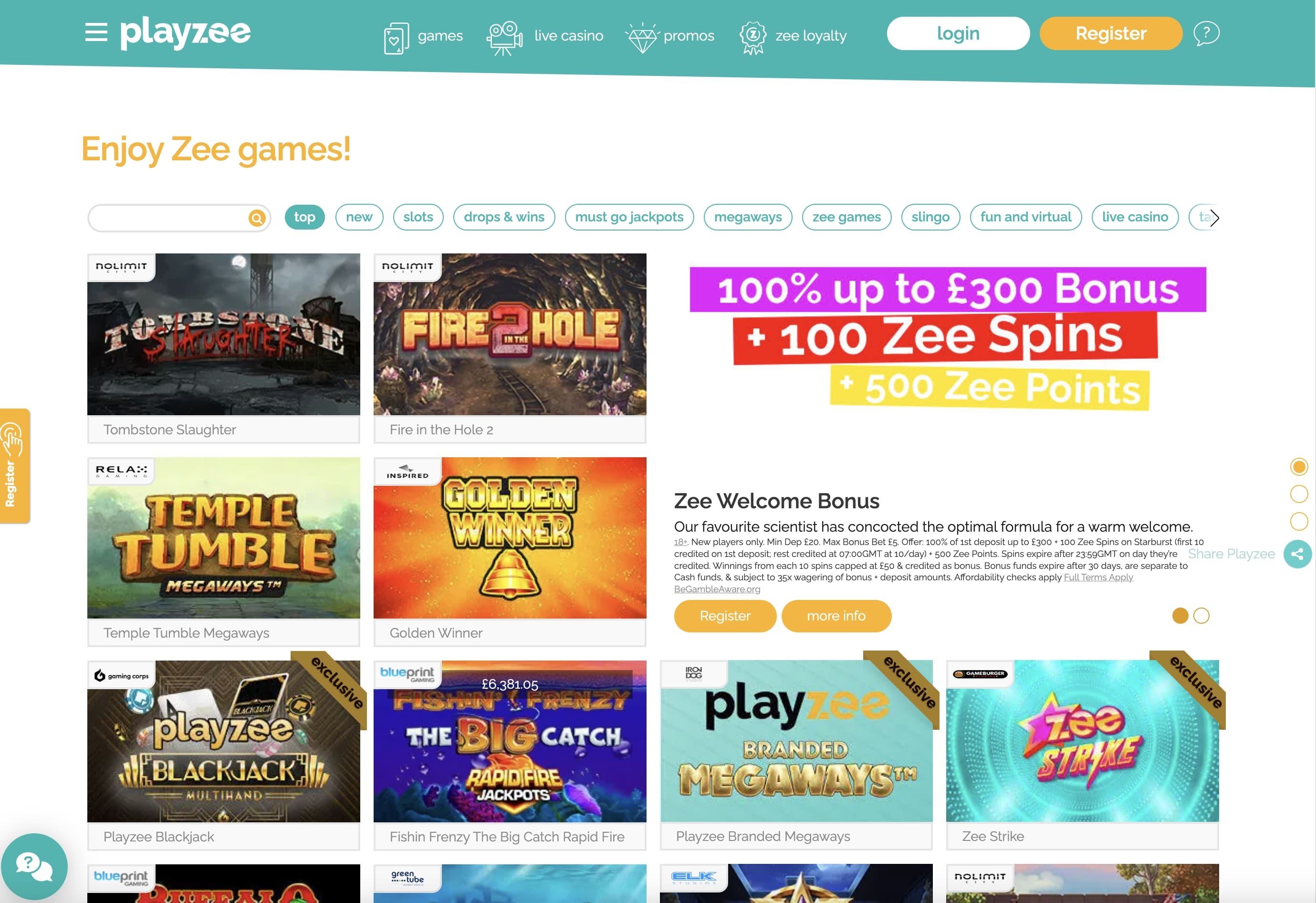Click the login button
Screen dimensions: 1316x903
coord(958,33)
